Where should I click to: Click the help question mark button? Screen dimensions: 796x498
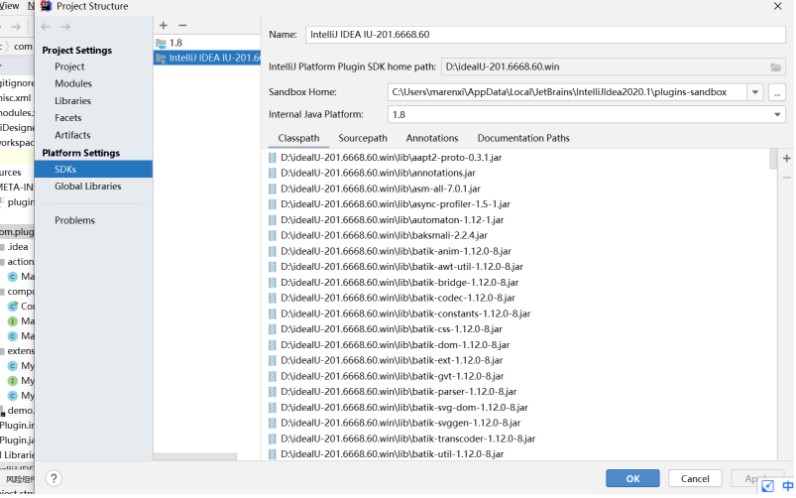tap(53, 478)
